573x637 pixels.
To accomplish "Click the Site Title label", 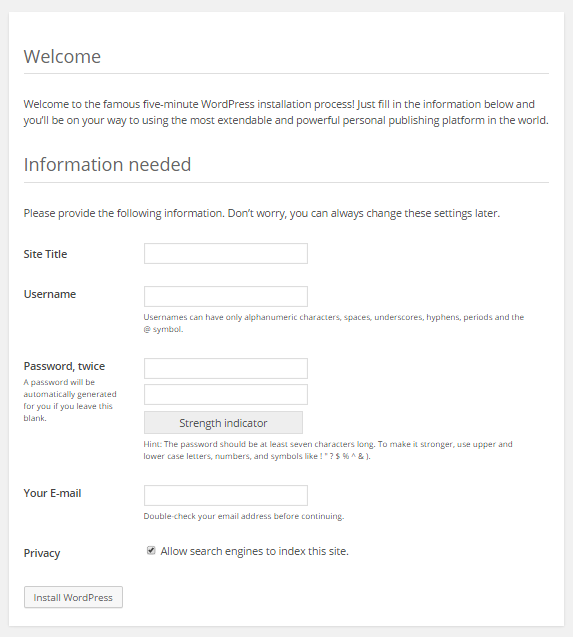I will pos(45,254).
